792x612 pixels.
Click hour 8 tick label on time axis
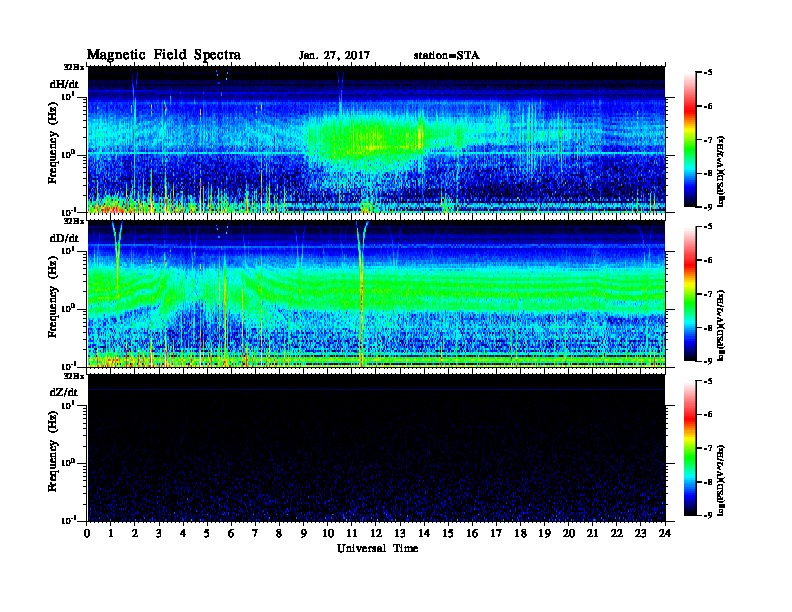279,533
